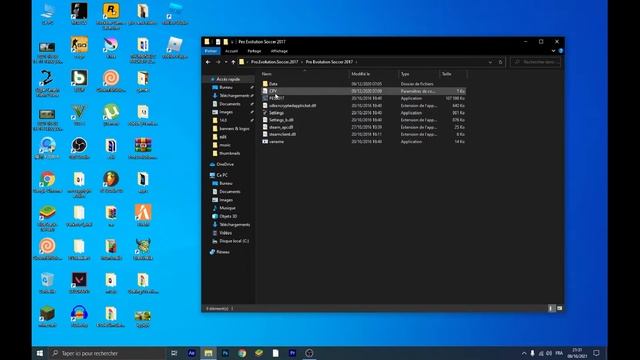
Task: Open Explorer help question mark
Action: pos(561,51)
